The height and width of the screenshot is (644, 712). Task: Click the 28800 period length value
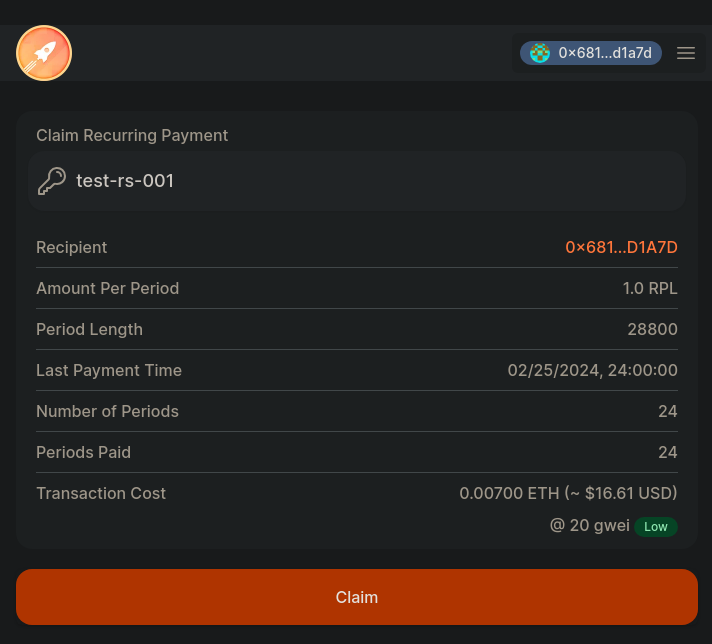point(652,329)
